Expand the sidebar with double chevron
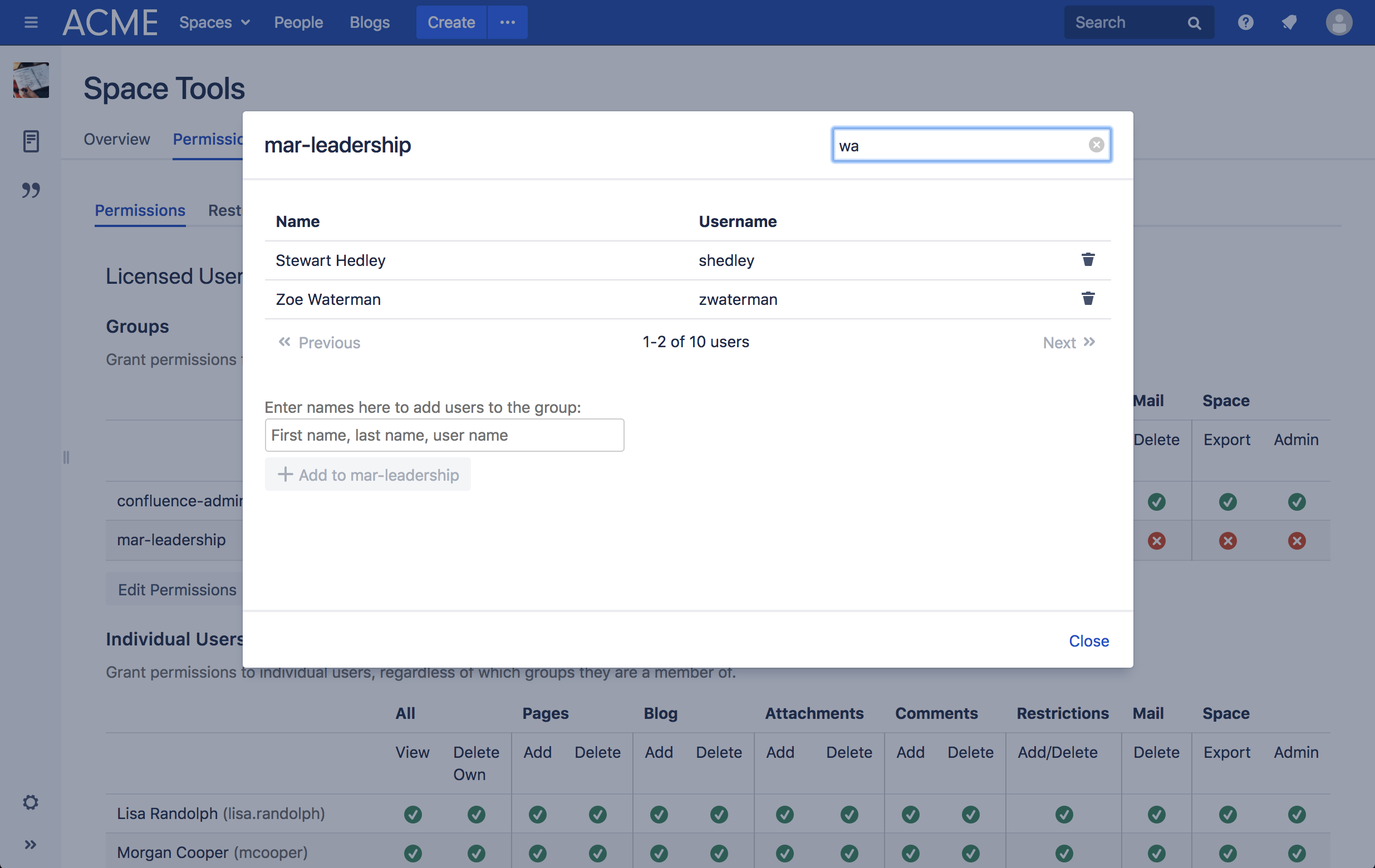 pos(30,844)
